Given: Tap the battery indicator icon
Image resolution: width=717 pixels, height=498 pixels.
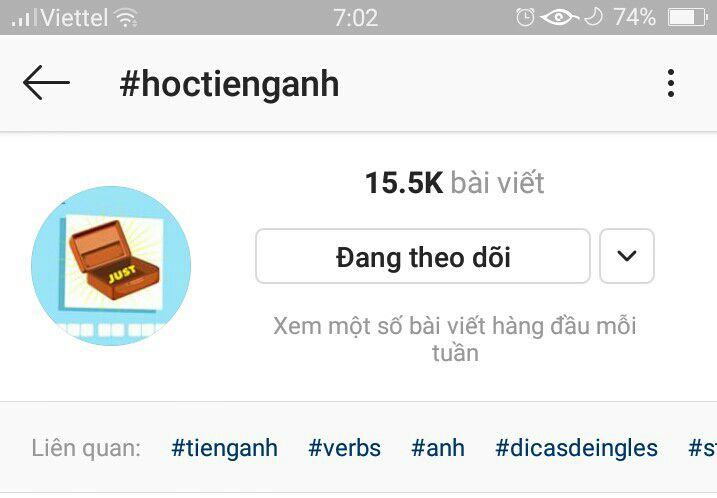Looking at the screenshot, I should pyautogui.click(x=687, y=18).
